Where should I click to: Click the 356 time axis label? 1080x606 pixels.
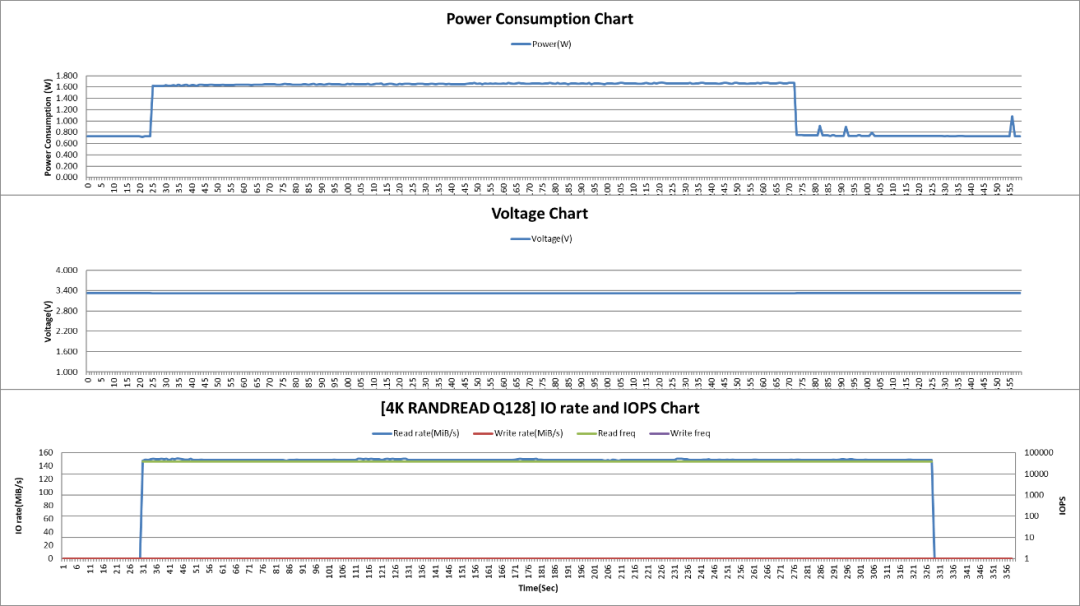(1008, 570)
